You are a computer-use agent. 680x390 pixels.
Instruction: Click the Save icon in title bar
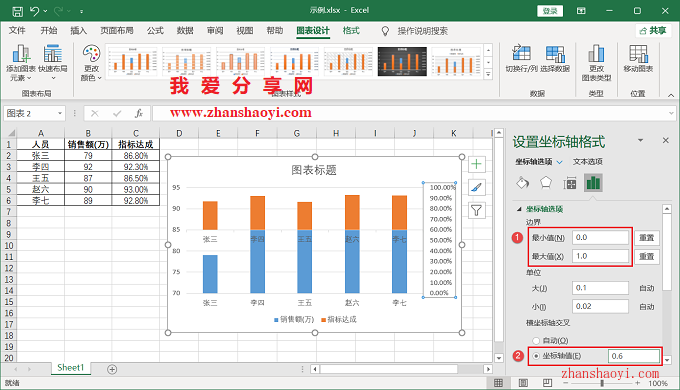click(x=17, y=11)
